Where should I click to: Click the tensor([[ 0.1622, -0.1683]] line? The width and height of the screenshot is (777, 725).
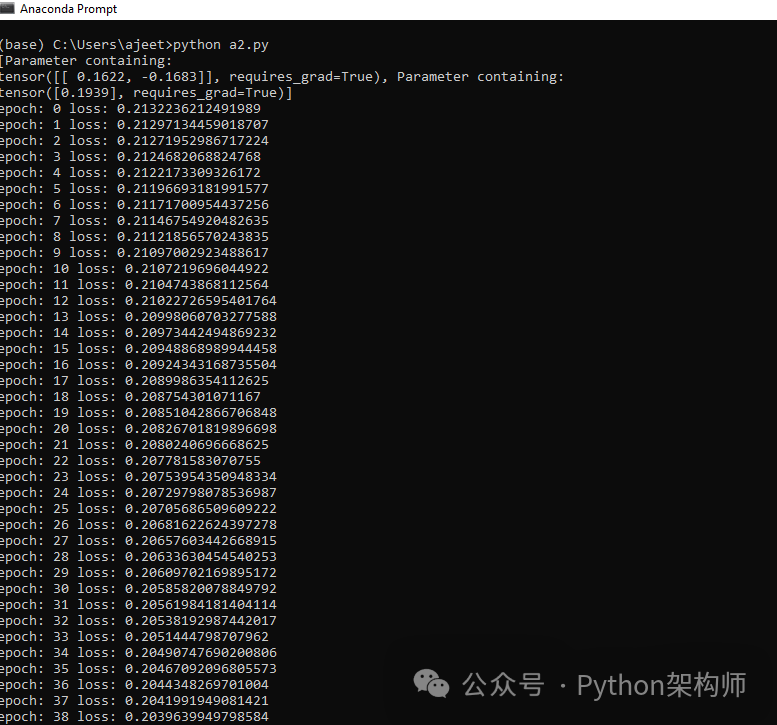tap(281, 77)
